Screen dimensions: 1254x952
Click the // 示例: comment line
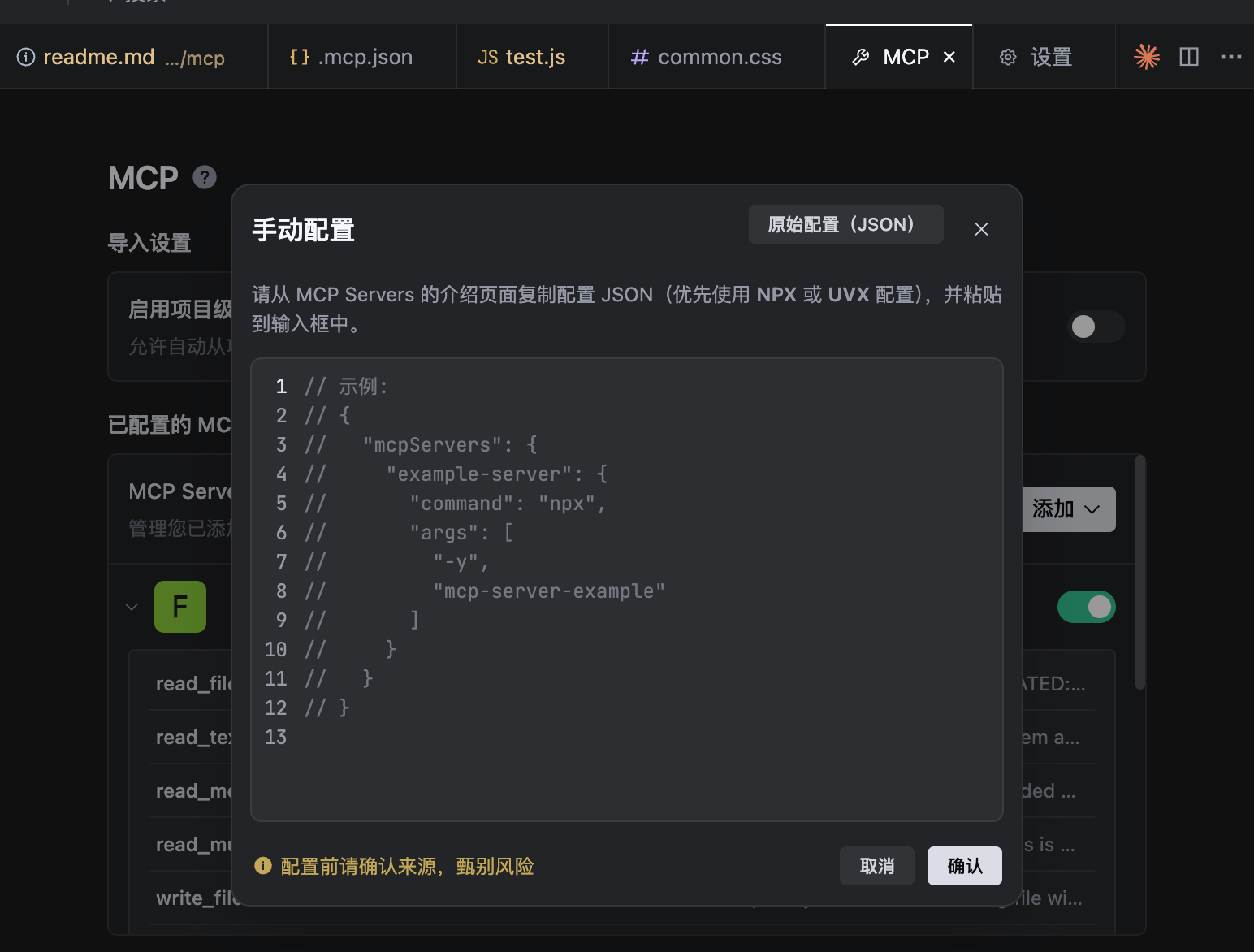coord(347,386)
